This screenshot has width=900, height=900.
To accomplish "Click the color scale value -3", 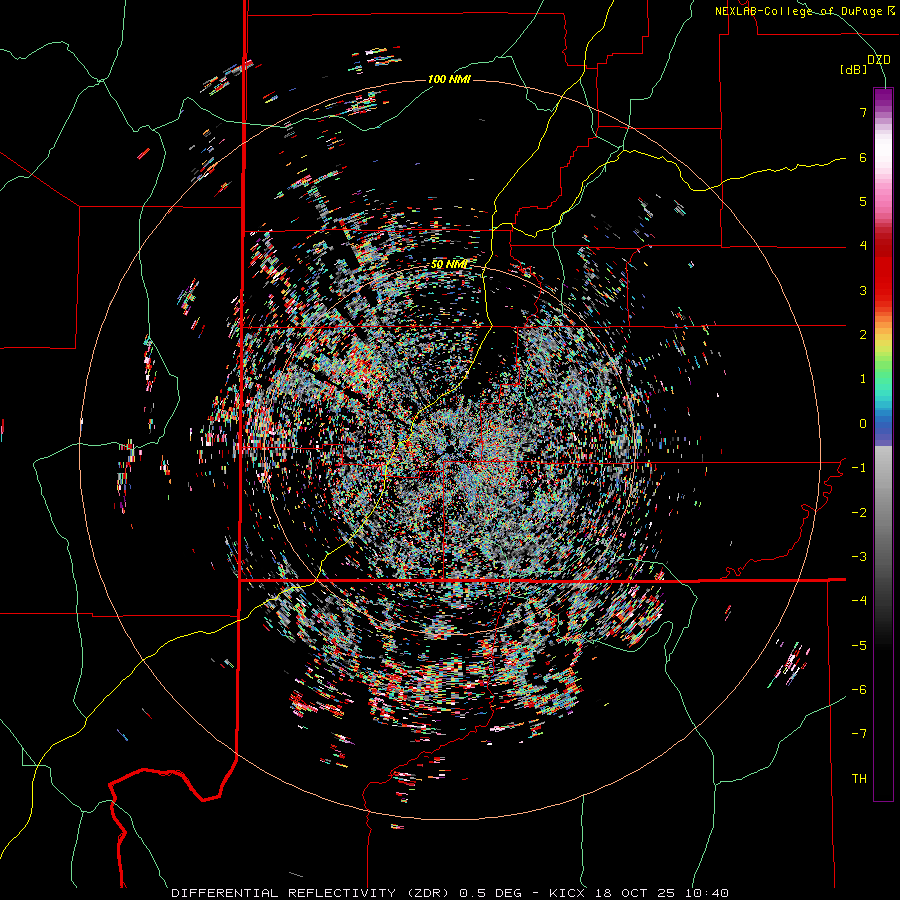I will [x=859, y=557].
